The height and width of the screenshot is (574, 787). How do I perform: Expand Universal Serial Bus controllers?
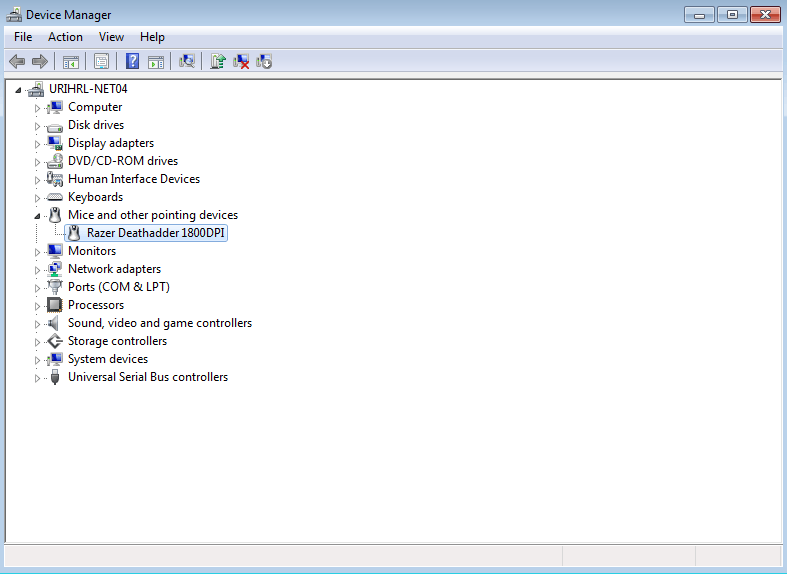pos(38,378)
